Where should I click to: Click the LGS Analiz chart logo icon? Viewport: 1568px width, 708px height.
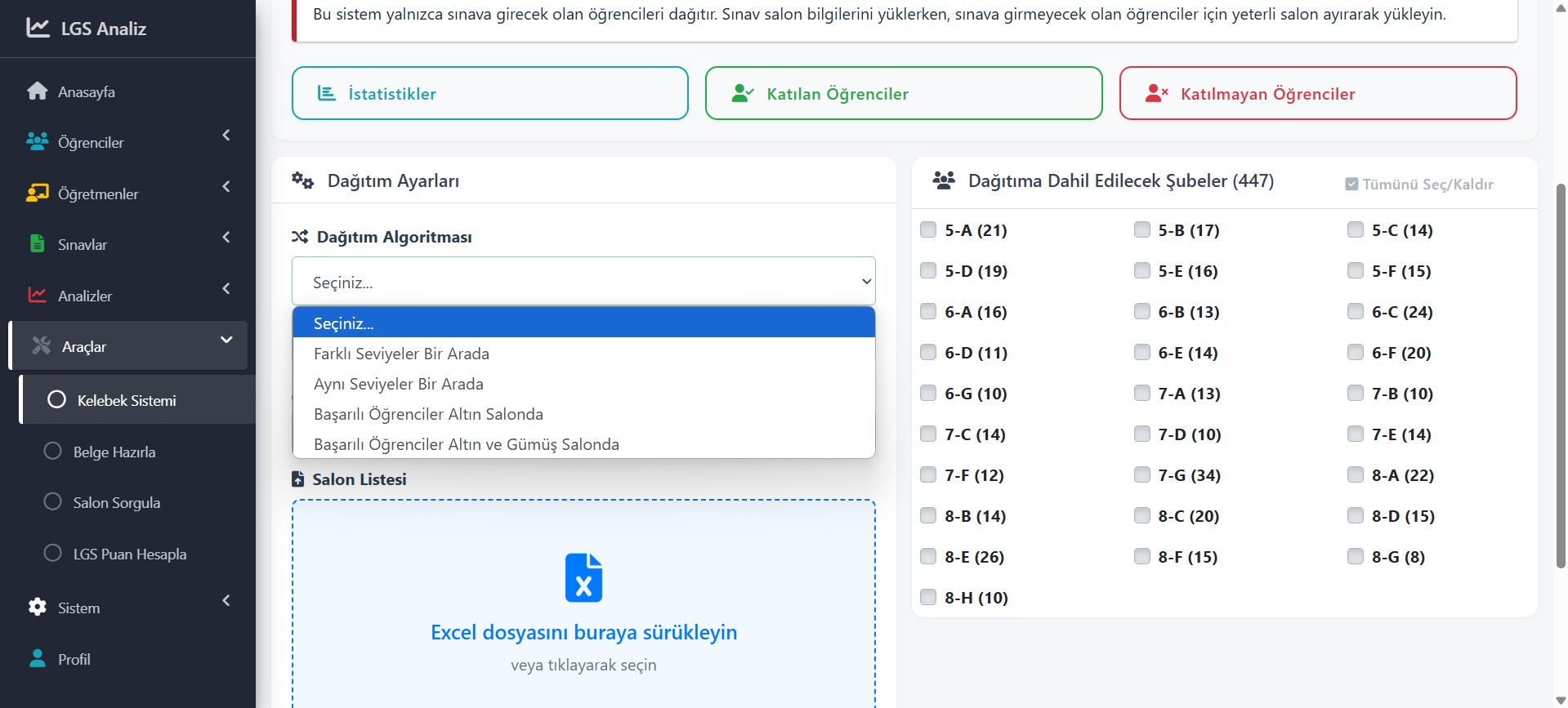[x=38, y=28]
